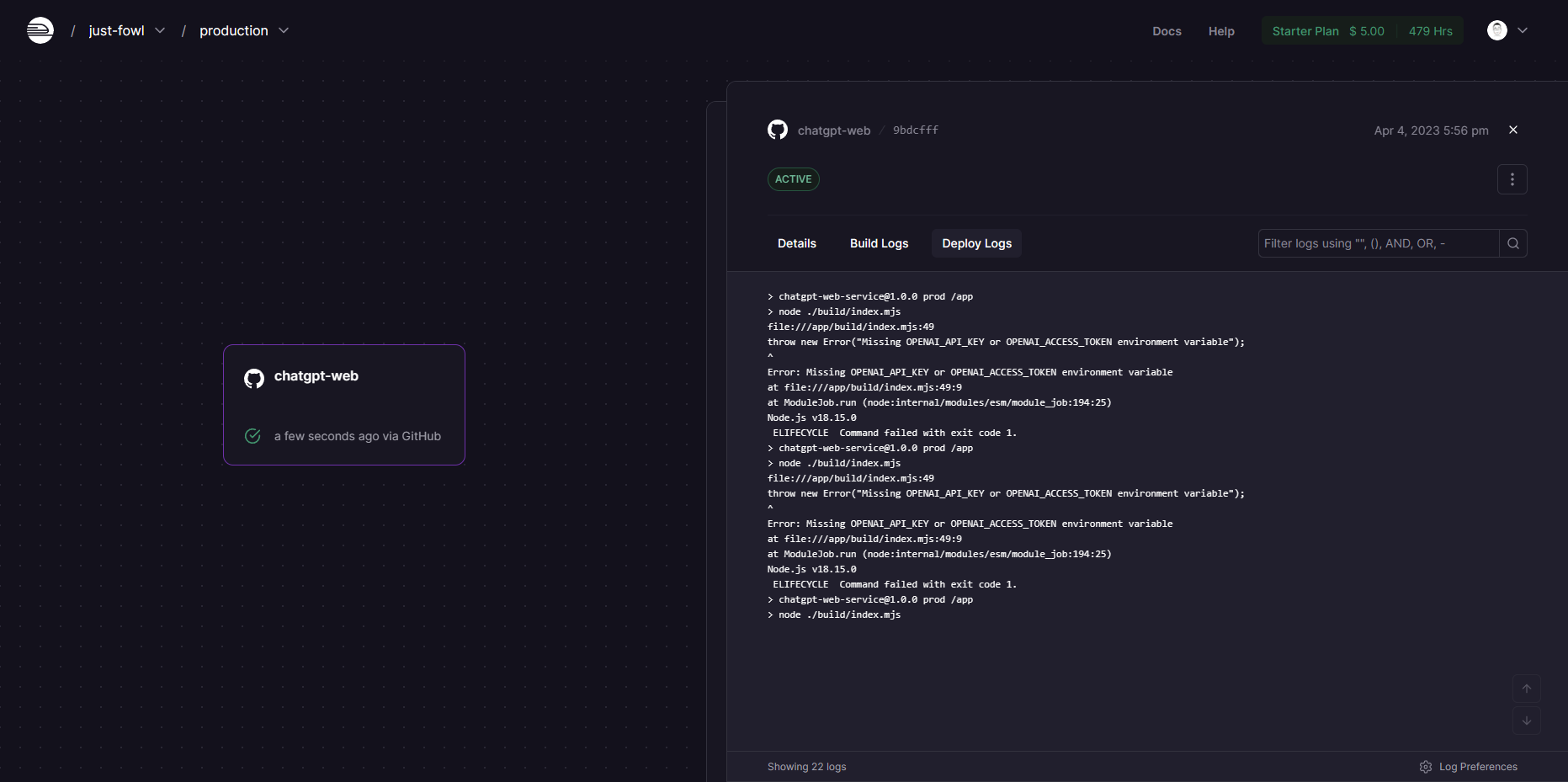Click 'Node.js v18.15.0' first log line

[812, 418]
